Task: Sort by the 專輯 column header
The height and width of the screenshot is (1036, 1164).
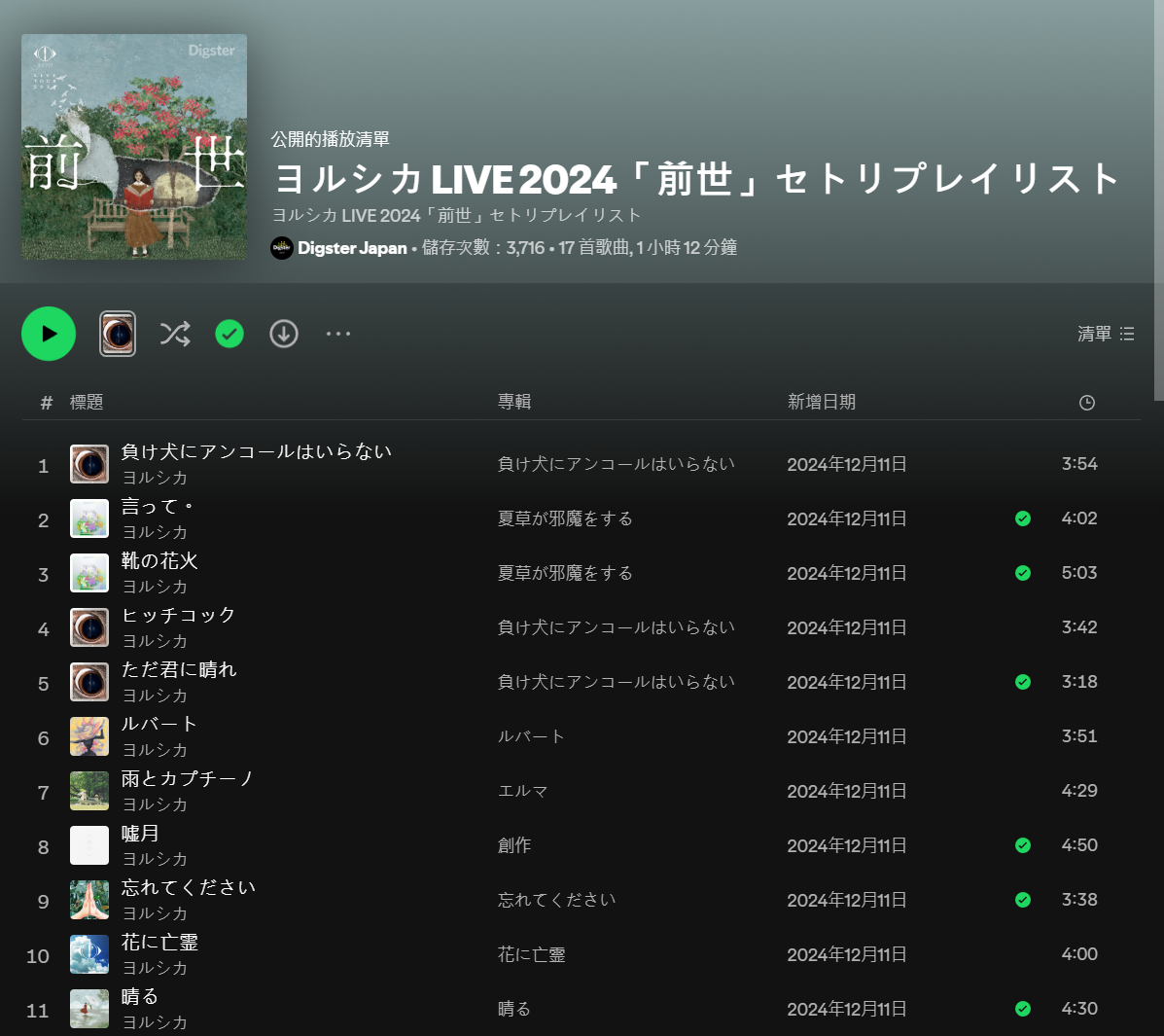Action: tap(514, 402)
